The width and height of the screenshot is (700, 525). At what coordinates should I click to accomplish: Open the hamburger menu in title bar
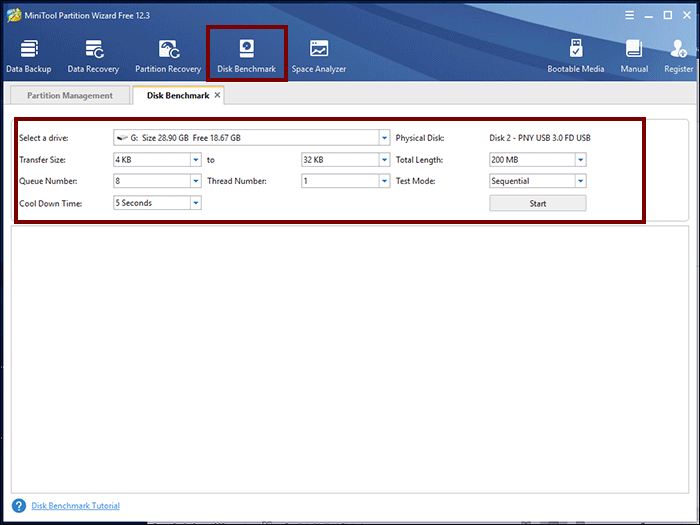[x=629, y=15]
